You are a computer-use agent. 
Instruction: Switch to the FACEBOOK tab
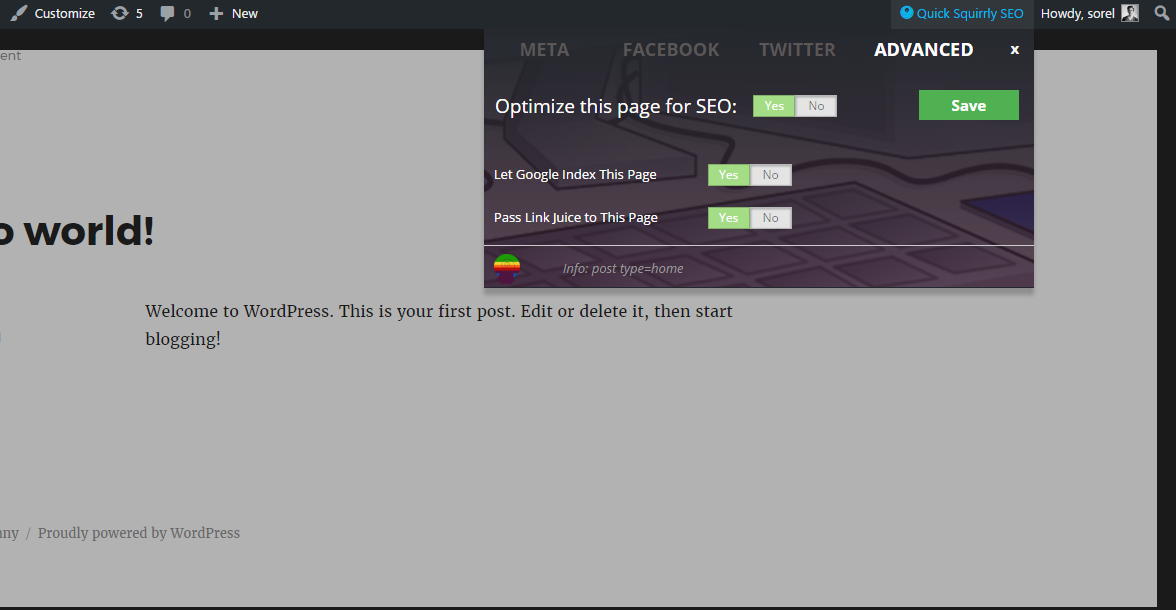pyautogui.click(x=670, y=50)
